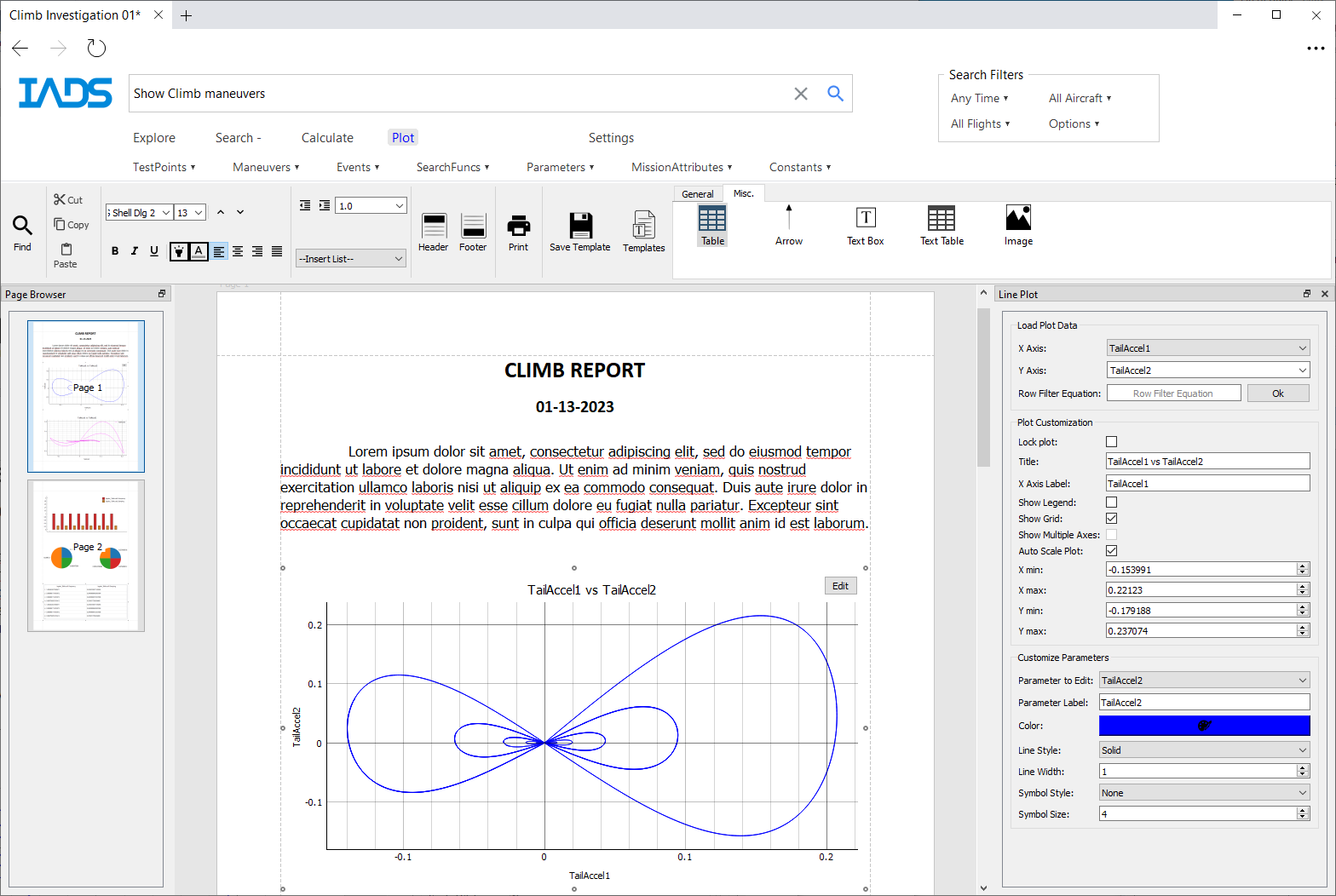Open the Calculate tab
This screenshot has height=896, width=1336.
tap(327, 138)
